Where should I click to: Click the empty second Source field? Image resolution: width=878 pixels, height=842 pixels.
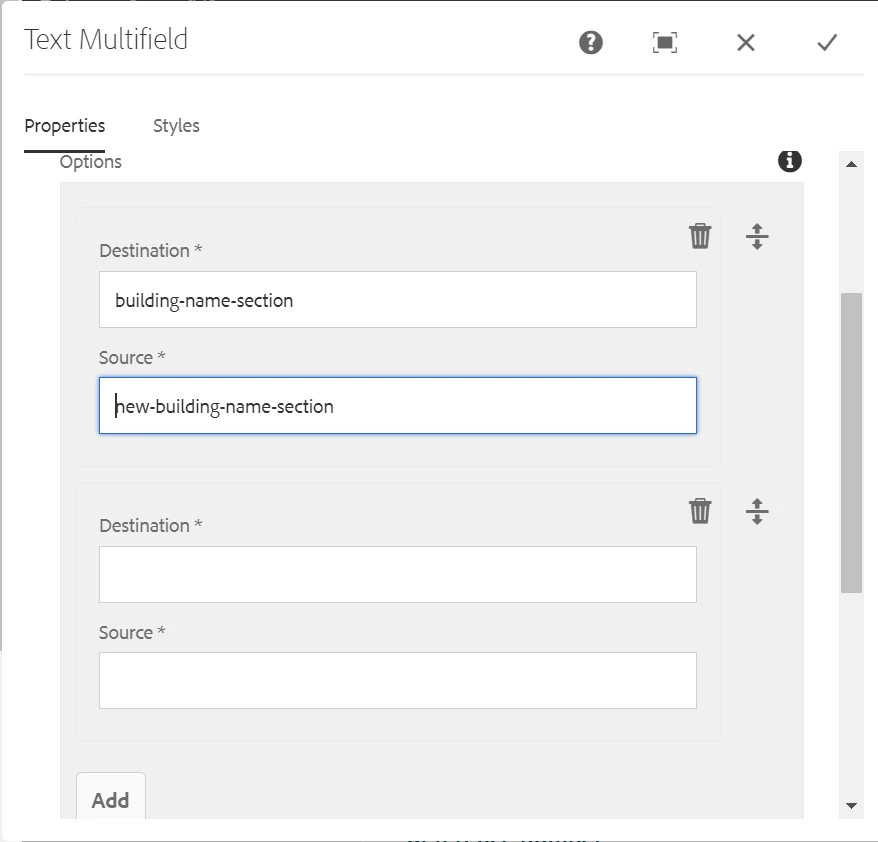pyautogui.click(x=397, y=681)
